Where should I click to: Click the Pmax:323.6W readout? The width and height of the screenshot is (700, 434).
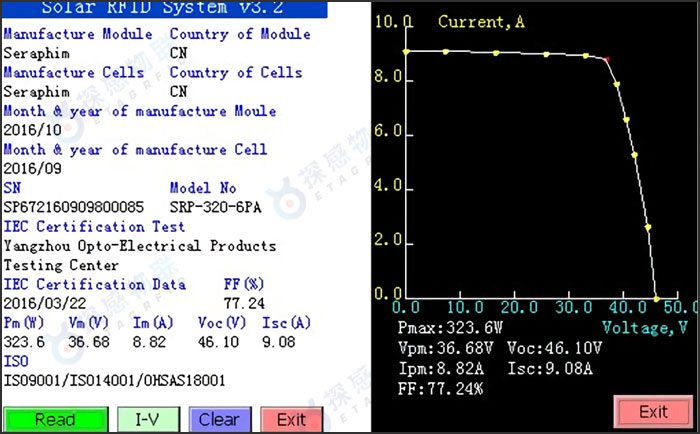[450, 328]
